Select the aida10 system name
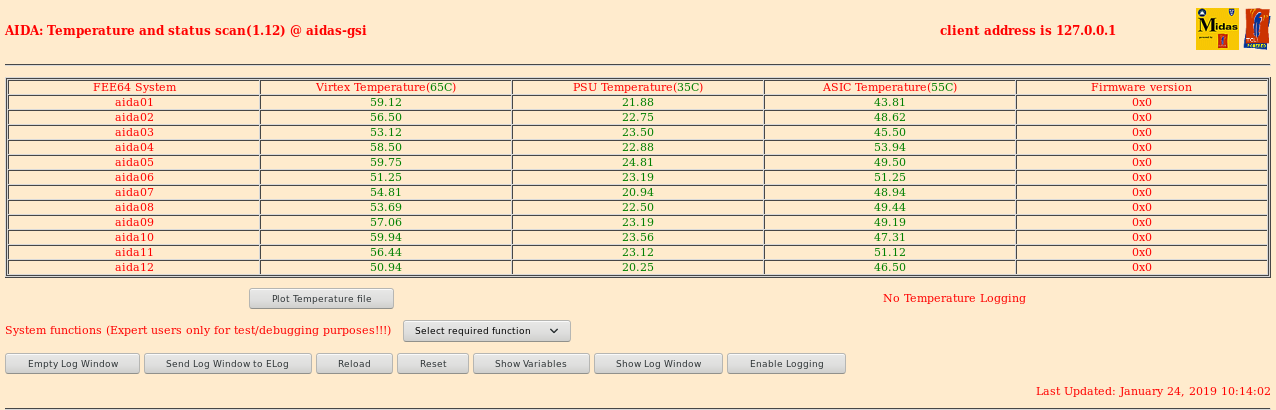Screen dimensions: 1276x410 point(134,237)
